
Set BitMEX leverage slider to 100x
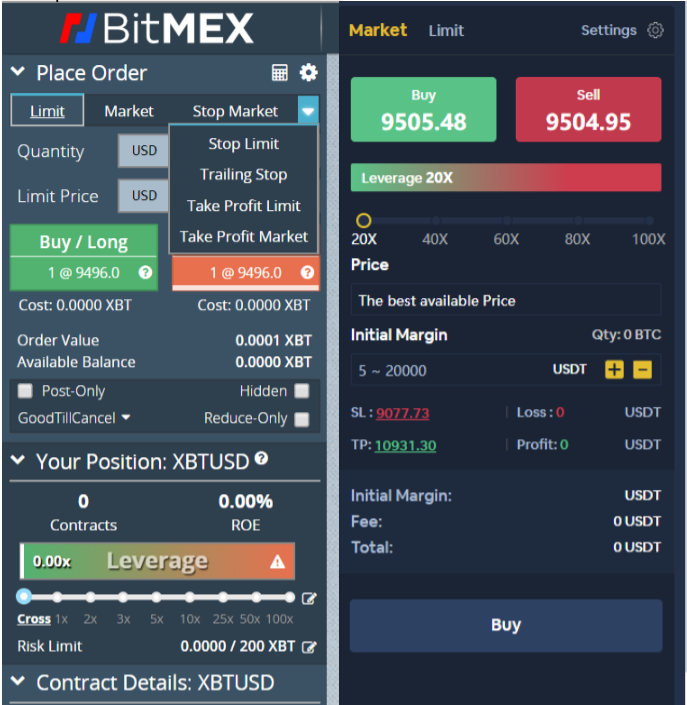coord(290,597)
